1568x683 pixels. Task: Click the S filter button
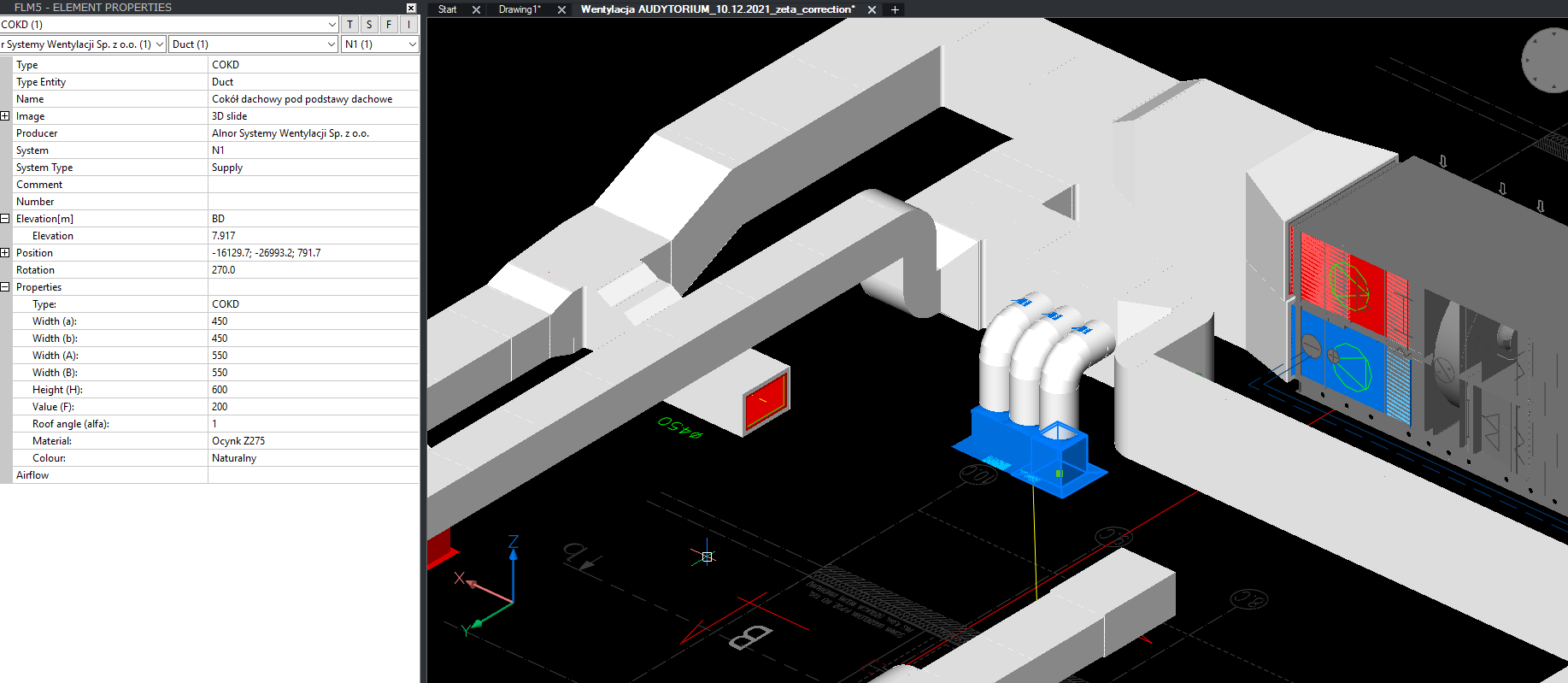coord(369,25)
